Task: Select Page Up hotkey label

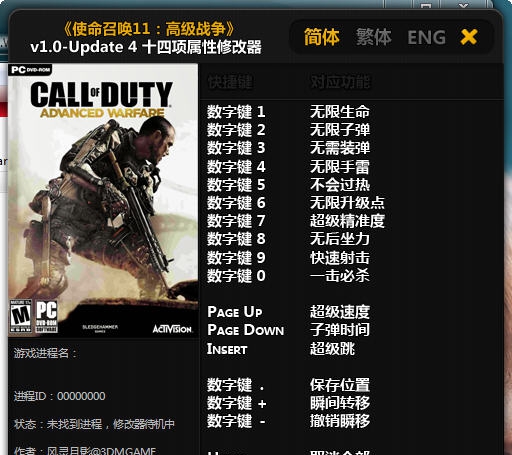Action: tap(235, 312)
